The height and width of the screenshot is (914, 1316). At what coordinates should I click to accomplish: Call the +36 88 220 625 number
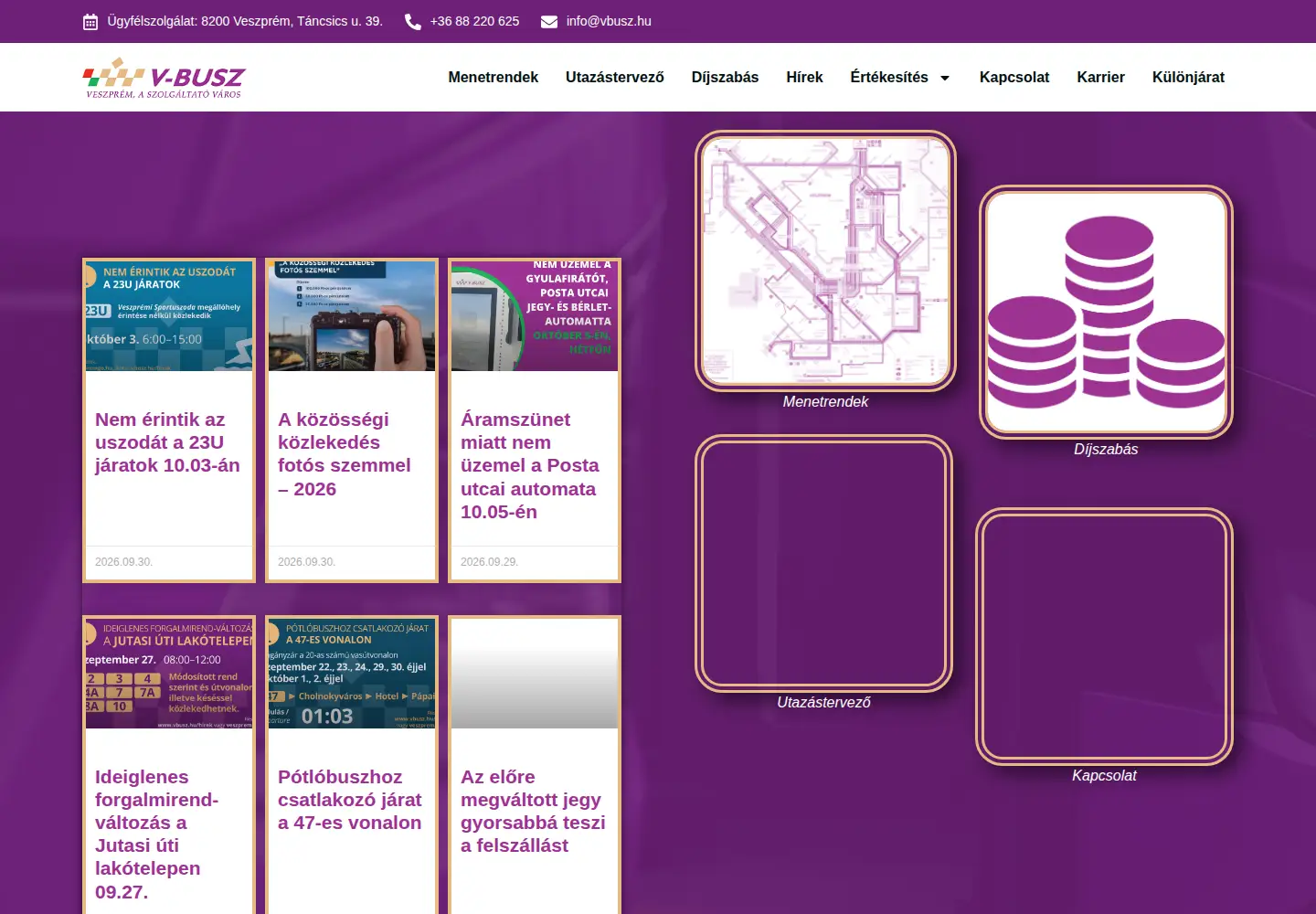click(474, 21)
